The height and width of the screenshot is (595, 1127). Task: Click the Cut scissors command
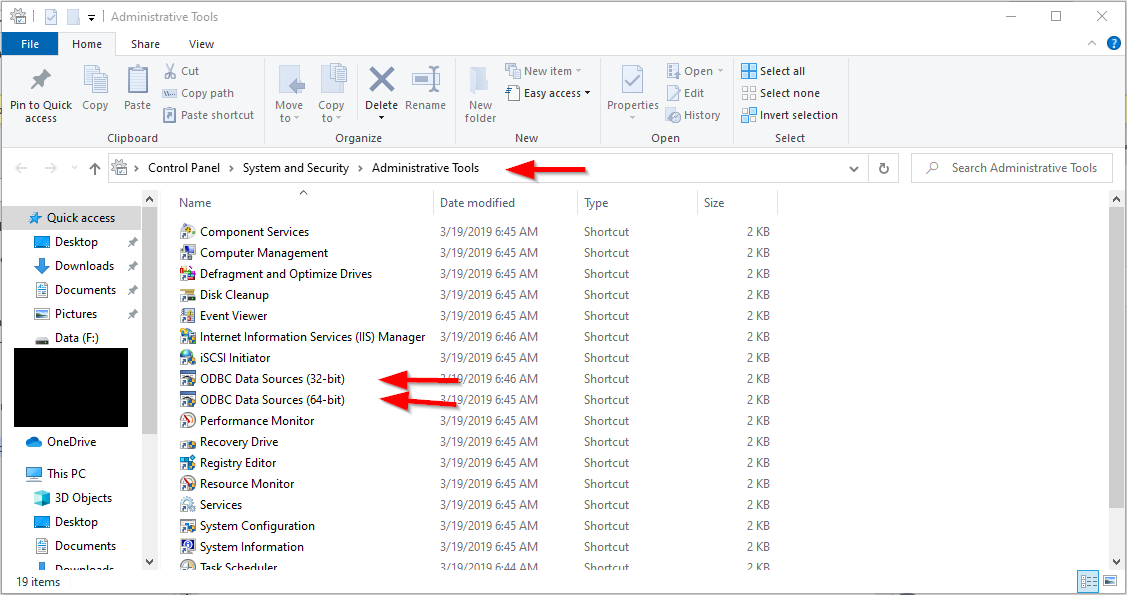181,71
